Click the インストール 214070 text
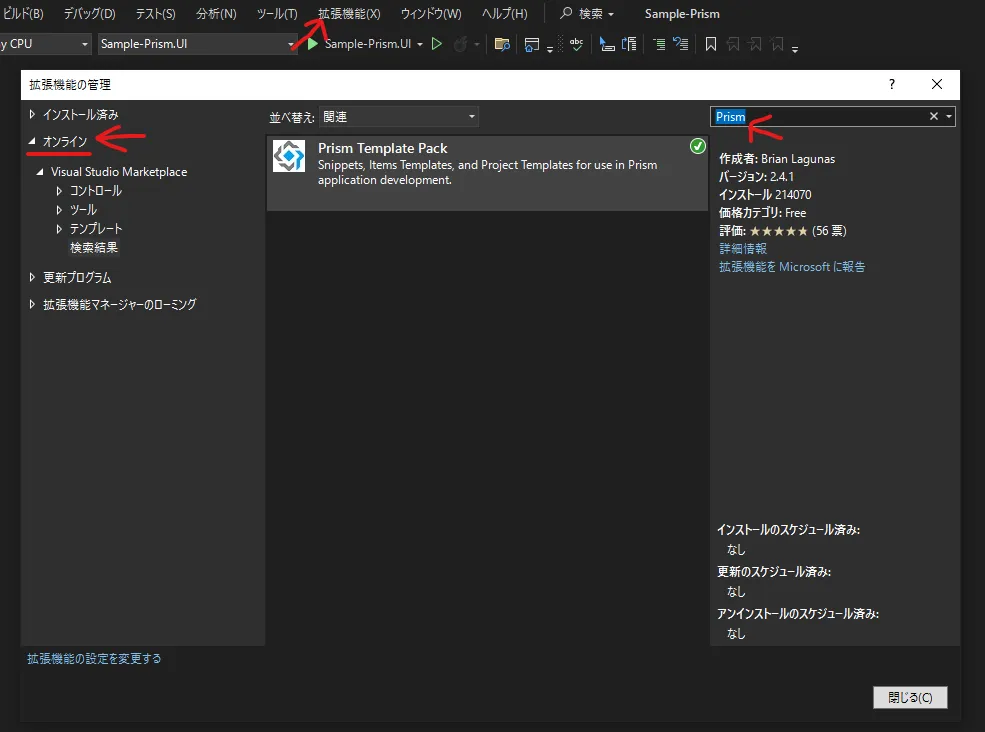 [x=765, y=195]
